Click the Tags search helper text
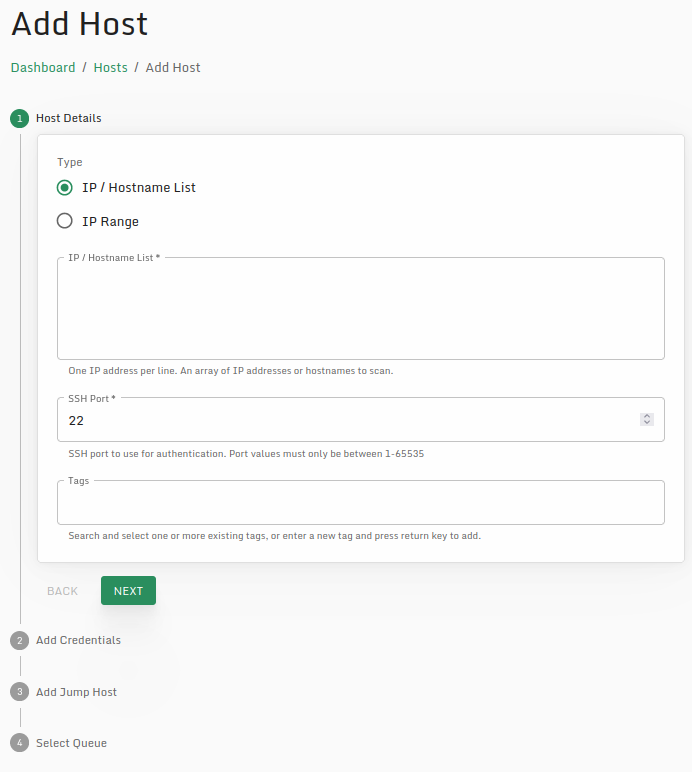The image size is (692, 772). (275, 536)
